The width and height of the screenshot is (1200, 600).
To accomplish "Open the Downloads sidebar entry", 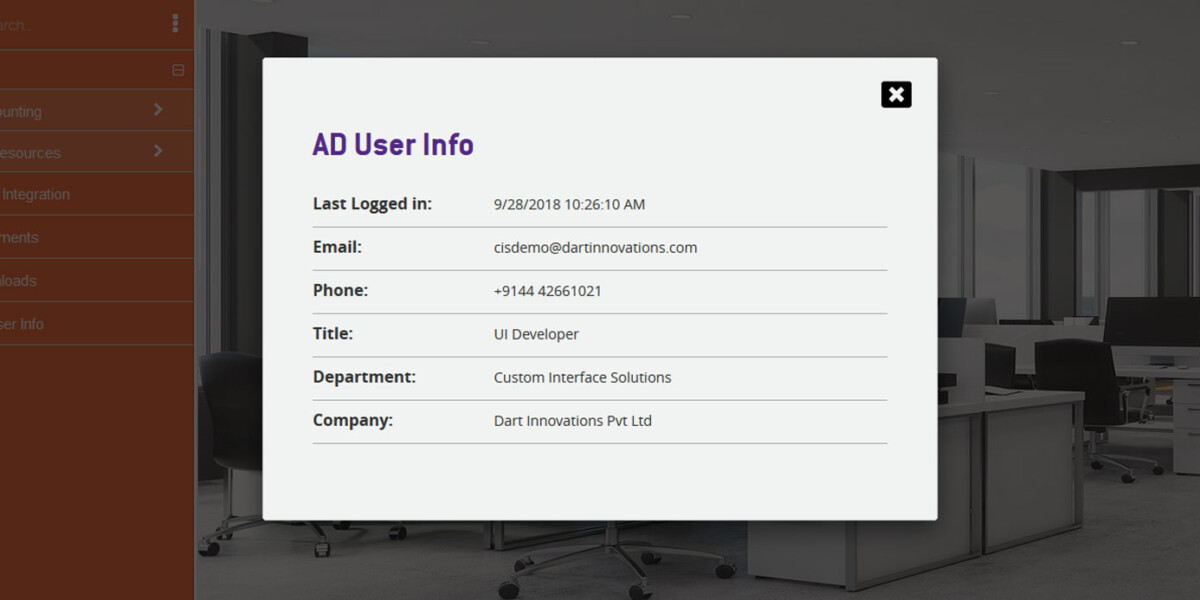I will pyautogui.click(x=40, y=281).
